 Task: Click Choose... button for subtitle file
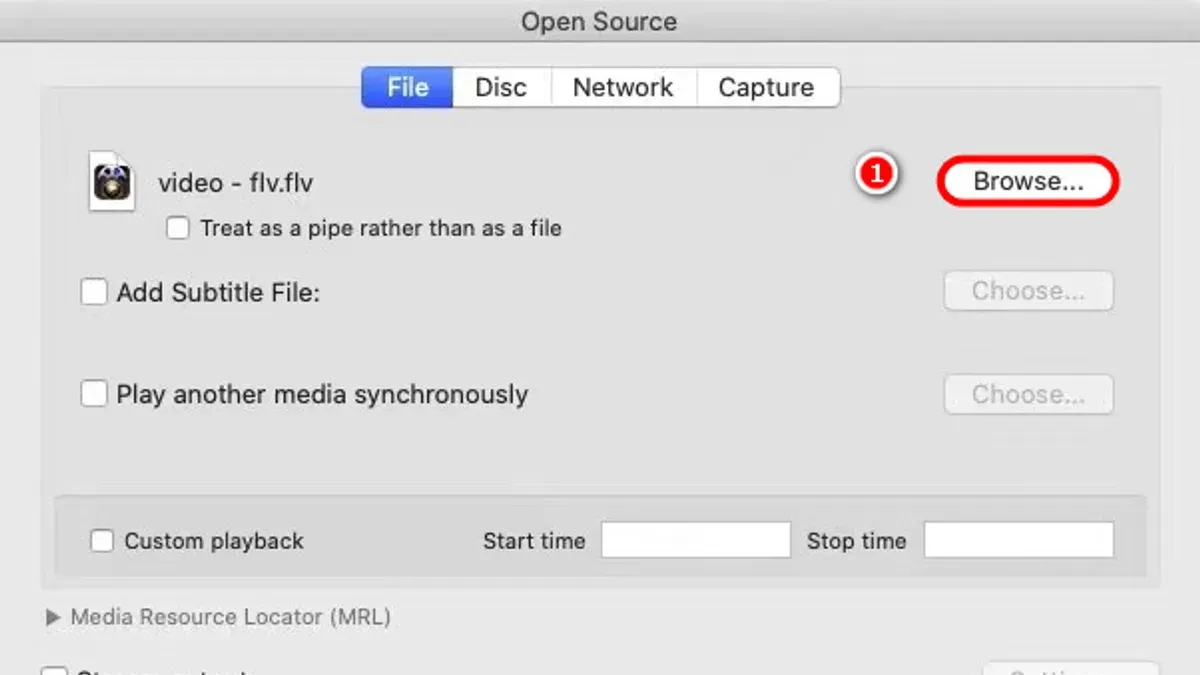(1028, 291)
